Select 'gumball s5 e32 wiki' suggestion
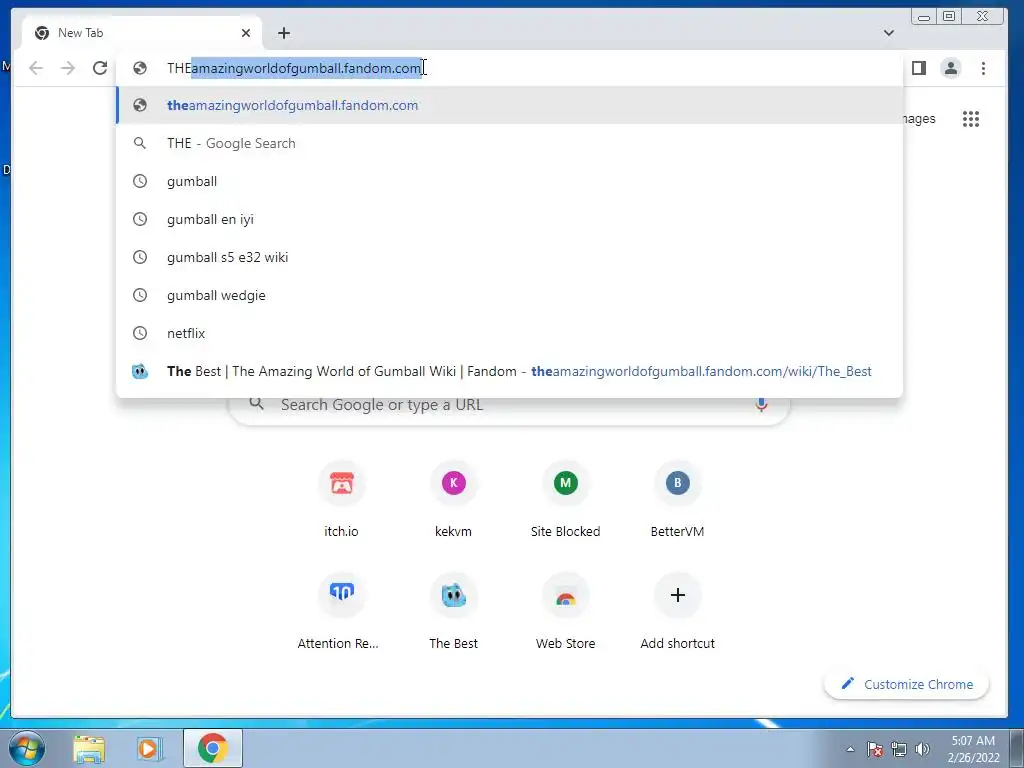Screen dimensions: 1024x768 tap(509, 257)
